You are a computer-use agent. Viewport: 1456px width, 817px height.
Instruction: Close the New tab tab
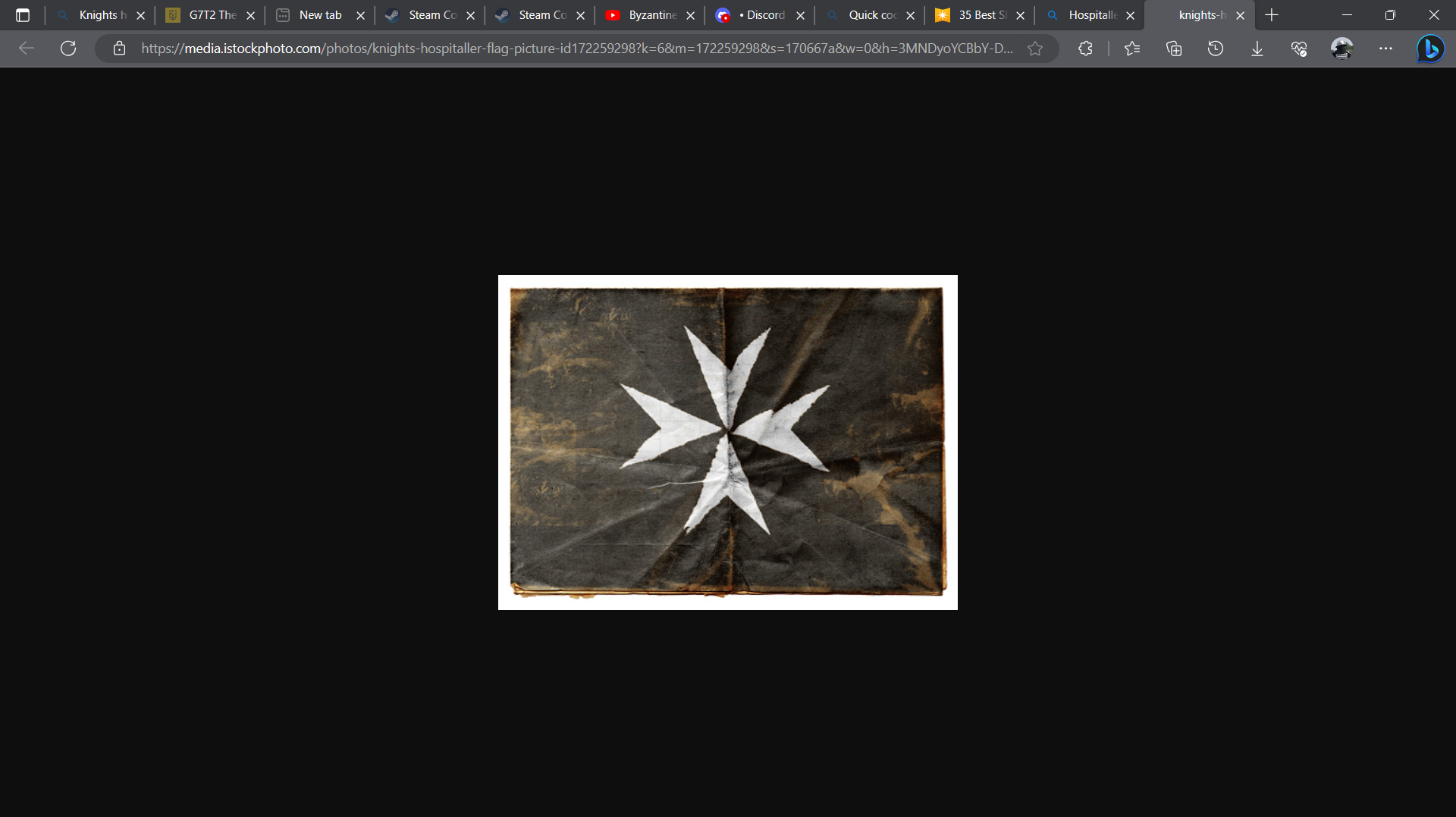(x=360, y=15)
